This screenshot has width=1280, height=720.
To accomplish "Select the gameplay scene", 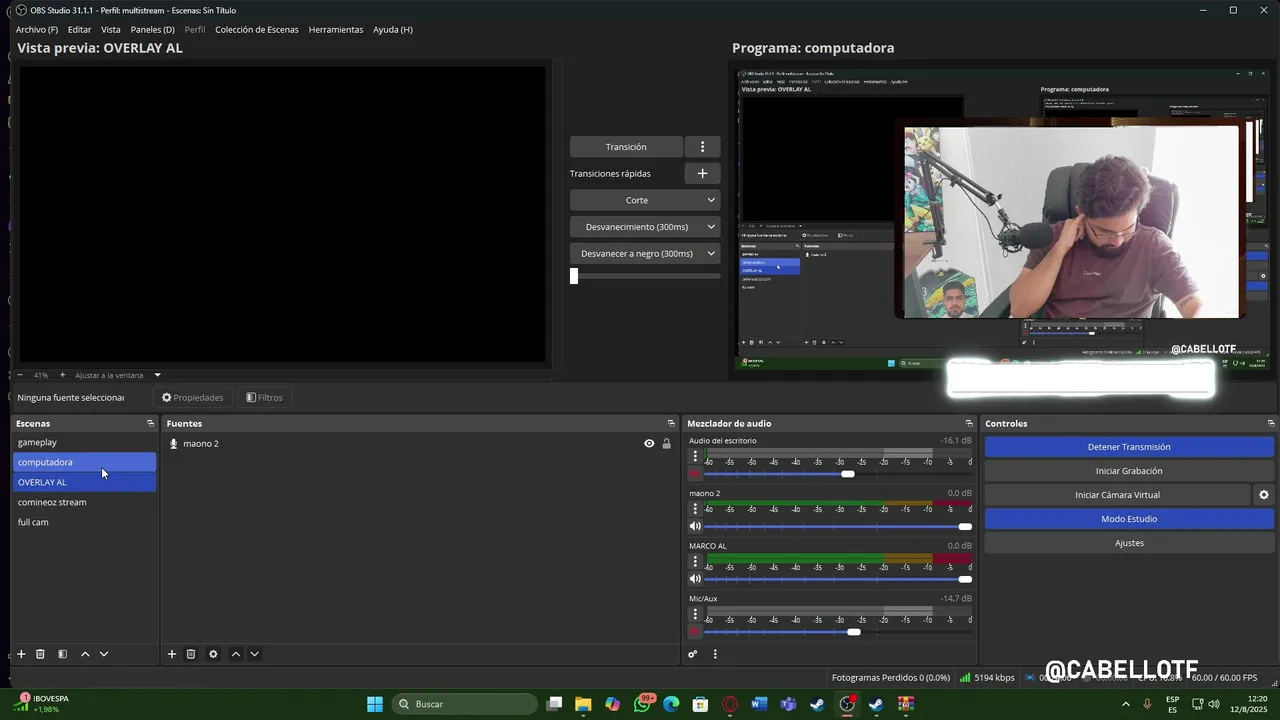I will [x=85, y=442].
